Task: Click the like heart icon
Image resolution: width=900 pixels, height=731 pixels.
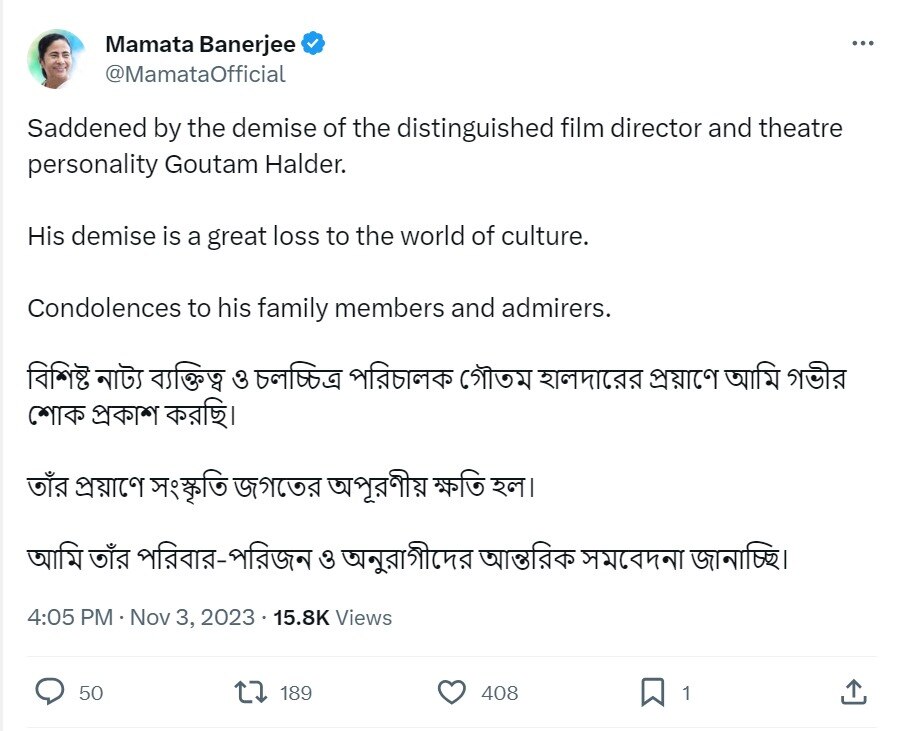Action: pos(455,692)
